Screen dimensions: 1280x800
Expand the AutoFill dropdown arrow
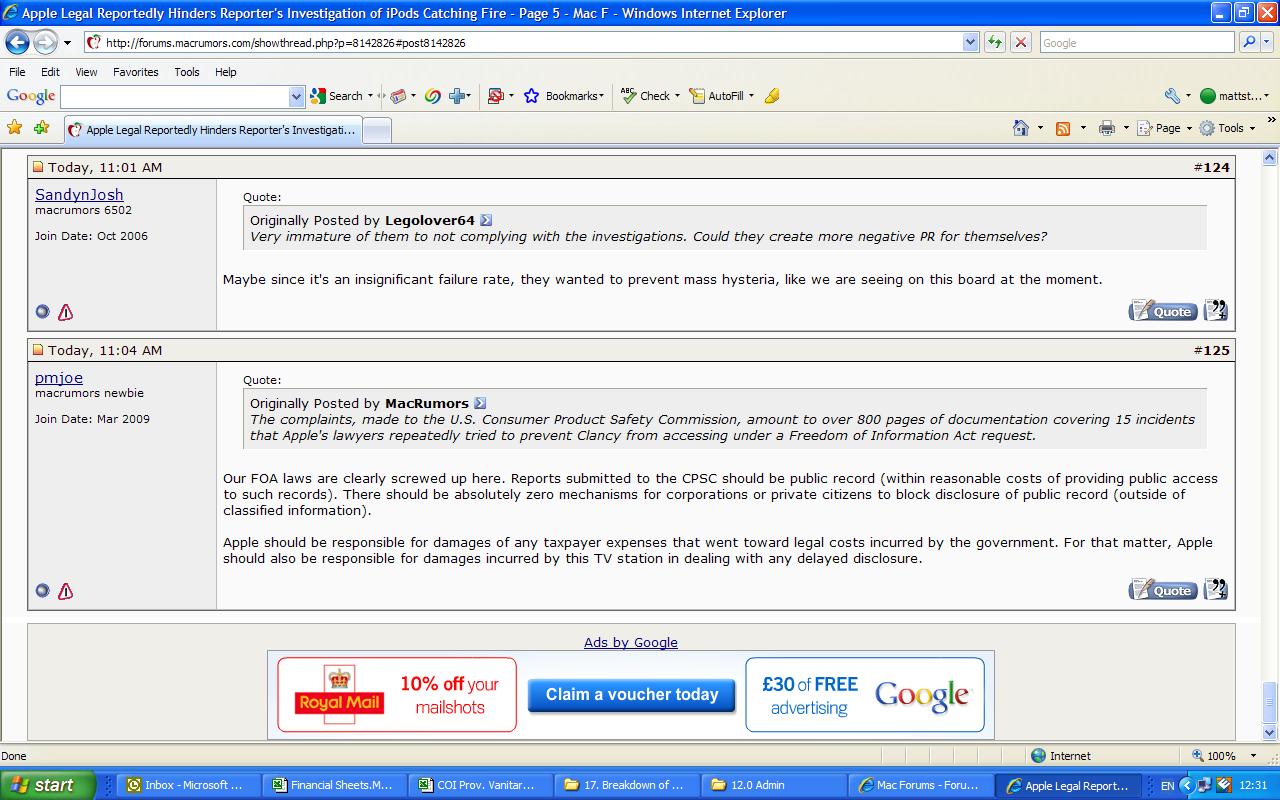coord(751,96)
